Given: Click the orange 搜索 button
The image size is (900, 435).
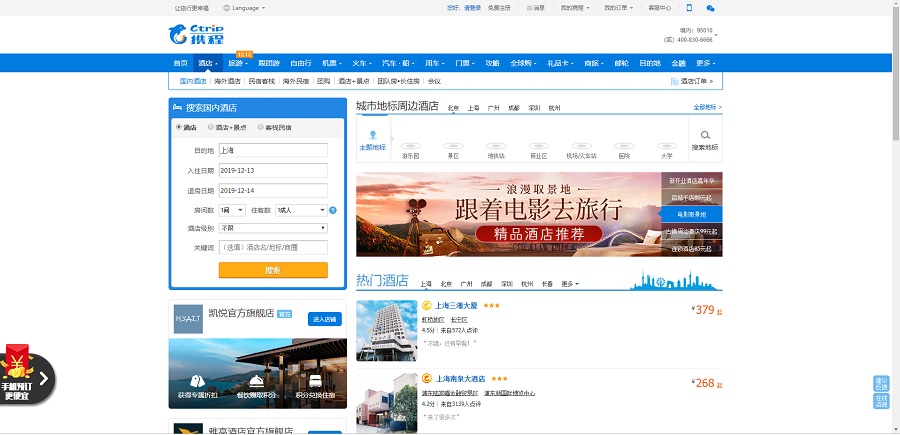Looking at the screenshot, I should 273,270.
